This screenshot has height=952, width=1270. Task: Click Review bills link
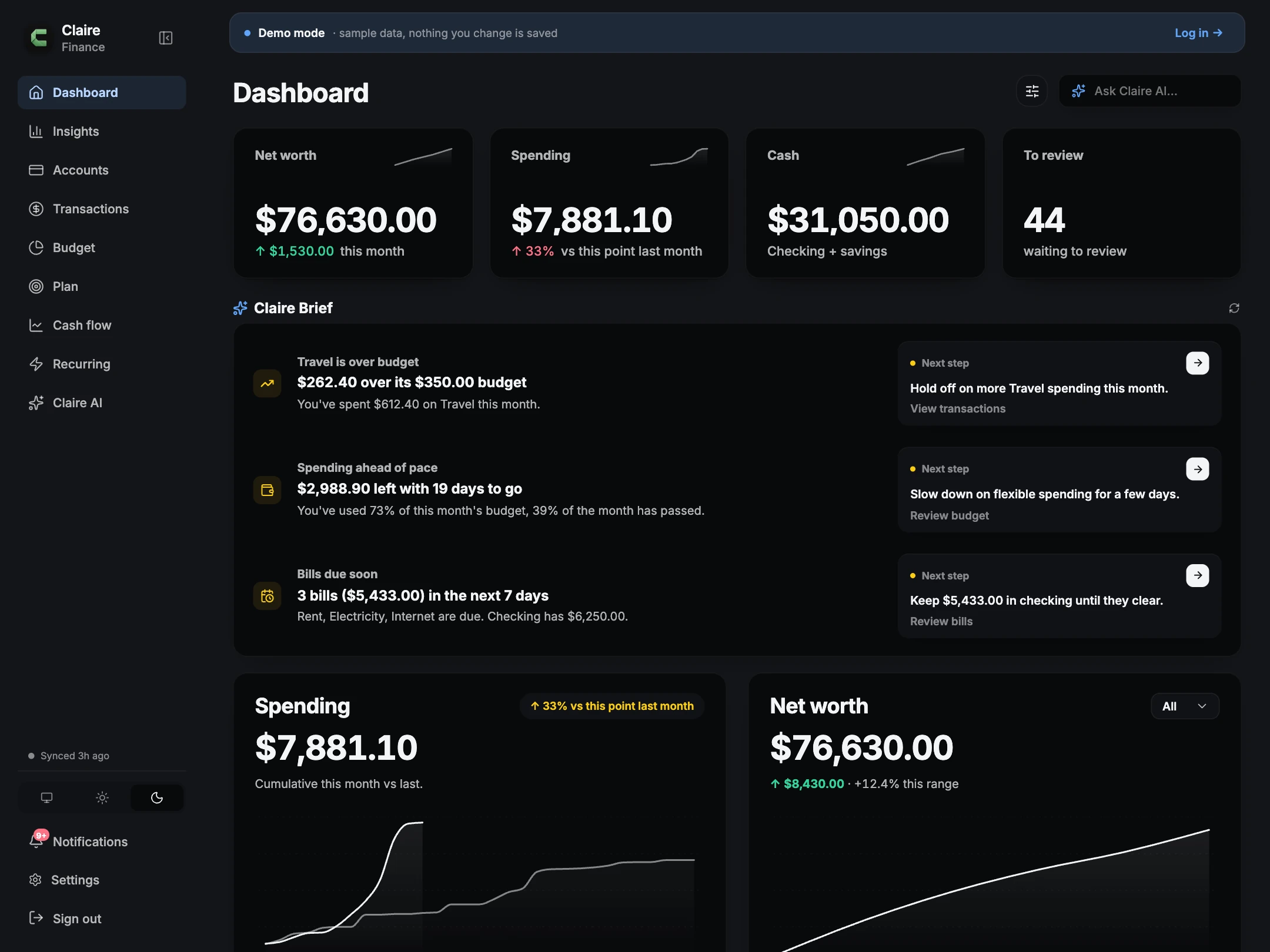[x=941, y=621]
